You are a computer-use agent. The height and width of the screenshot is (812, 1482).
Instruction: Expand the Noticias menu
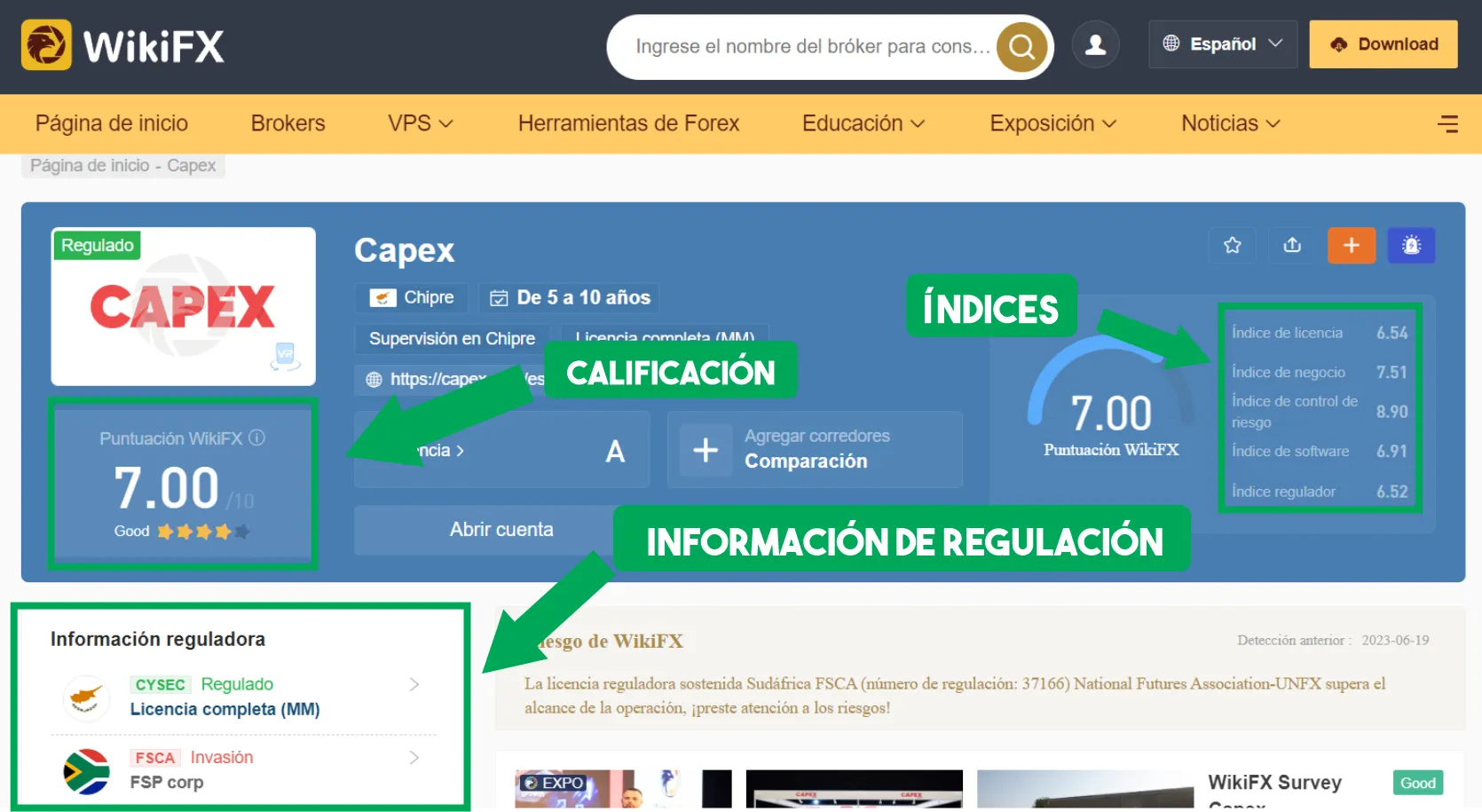point(1230,123)
